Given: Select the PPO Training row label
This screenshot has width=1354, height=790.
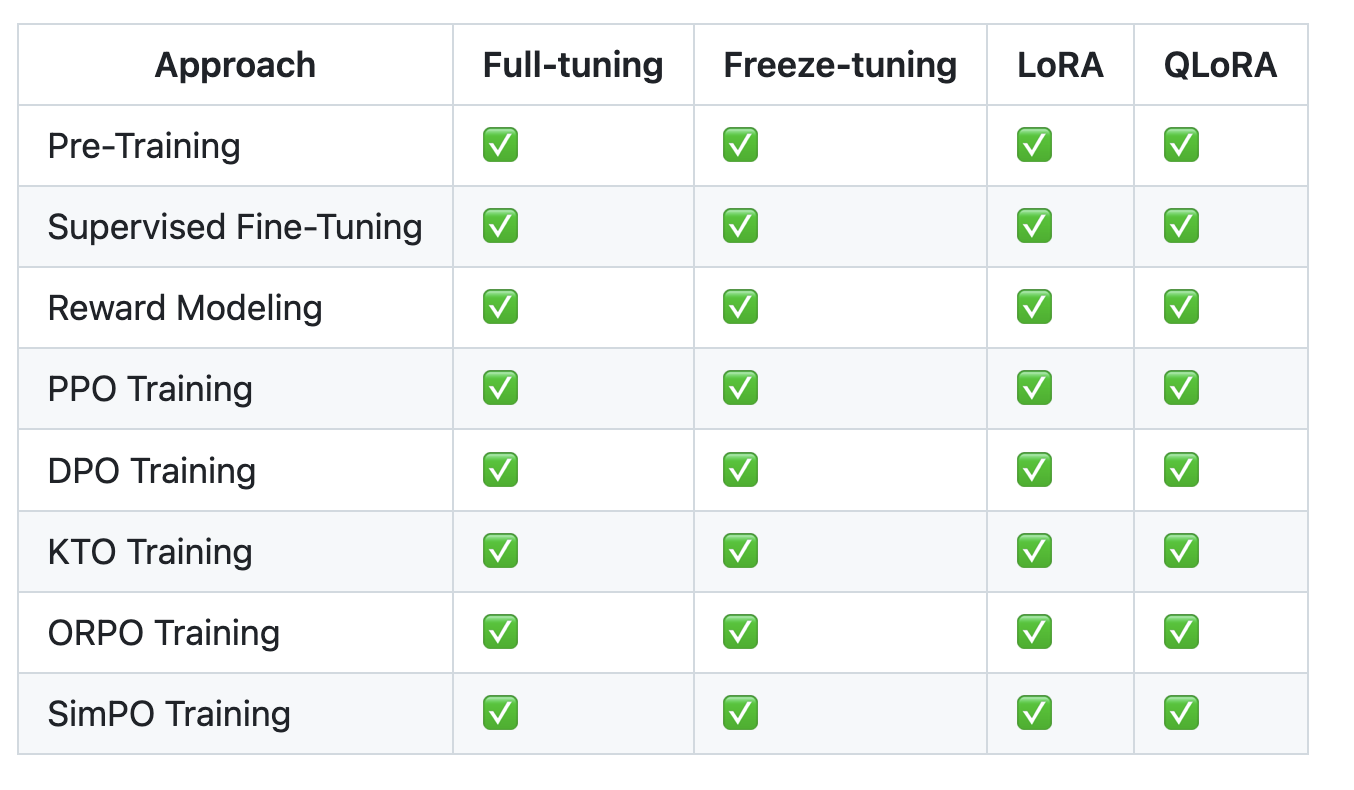Looking at the screenshot, I should click(150, 389).
